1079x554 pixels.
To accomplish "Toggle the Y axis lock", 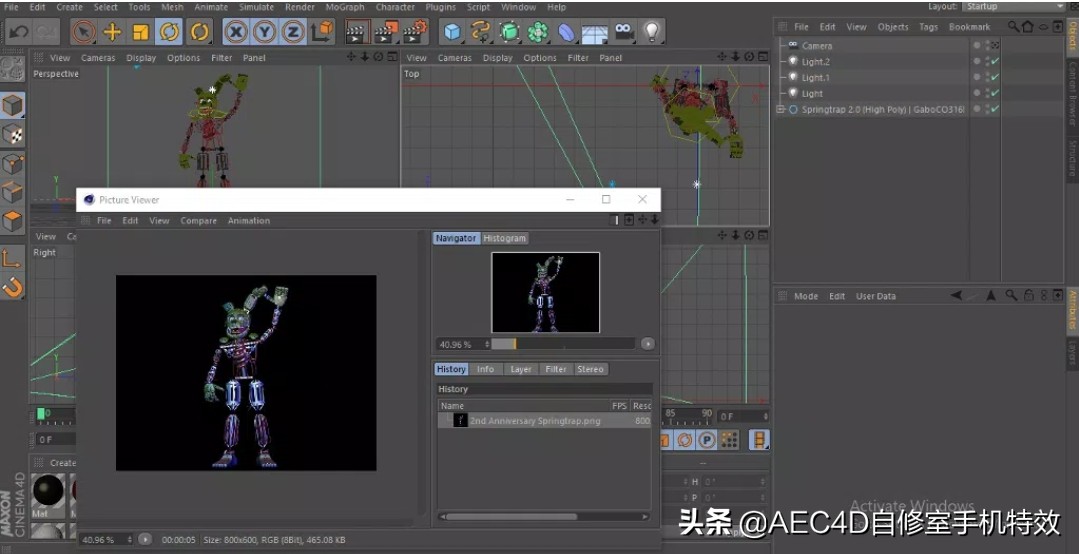I will [265, 32].
